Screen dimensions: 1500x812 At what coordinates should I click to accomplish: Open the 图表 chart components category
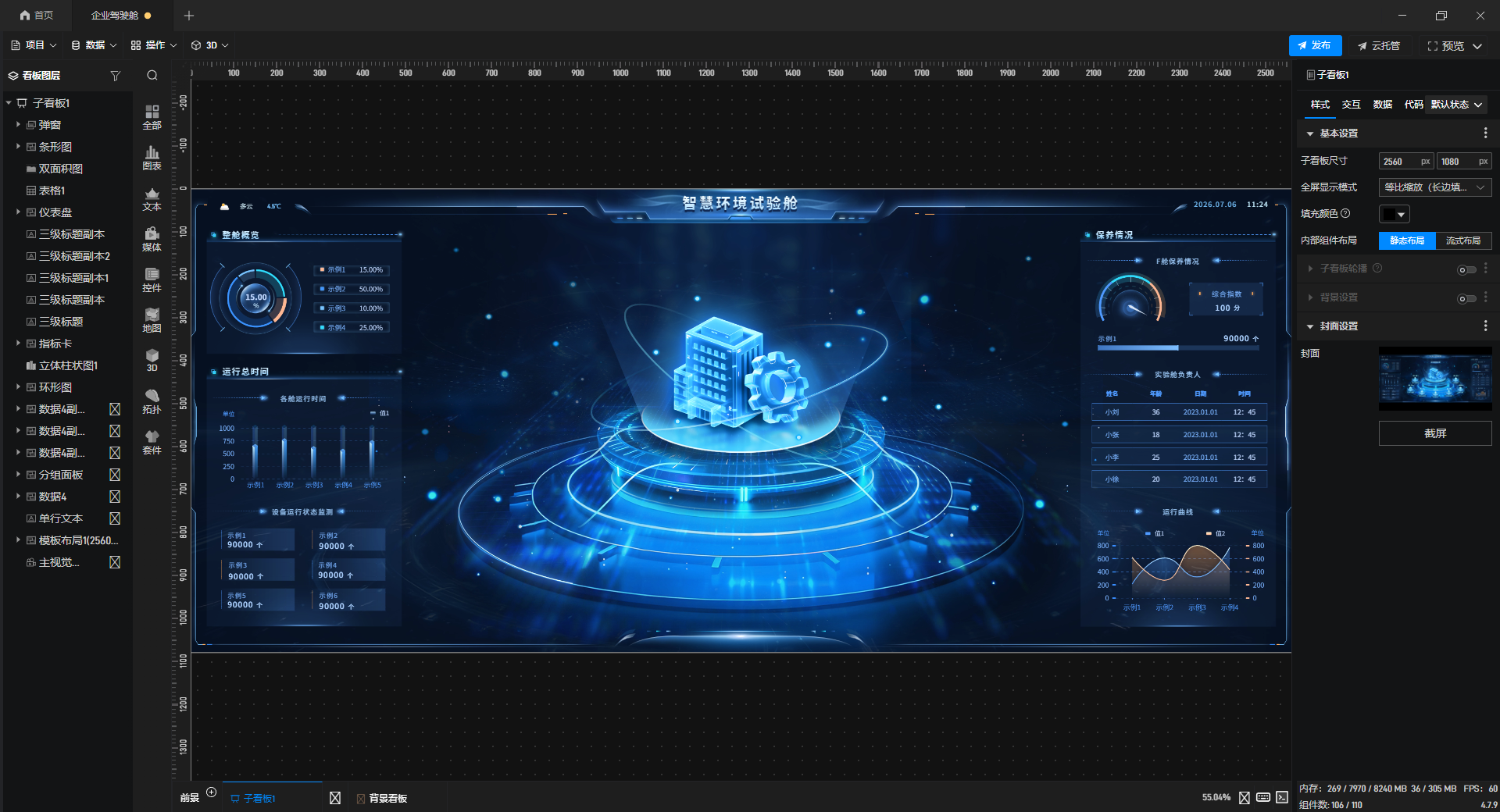click(x=152, y=158)
